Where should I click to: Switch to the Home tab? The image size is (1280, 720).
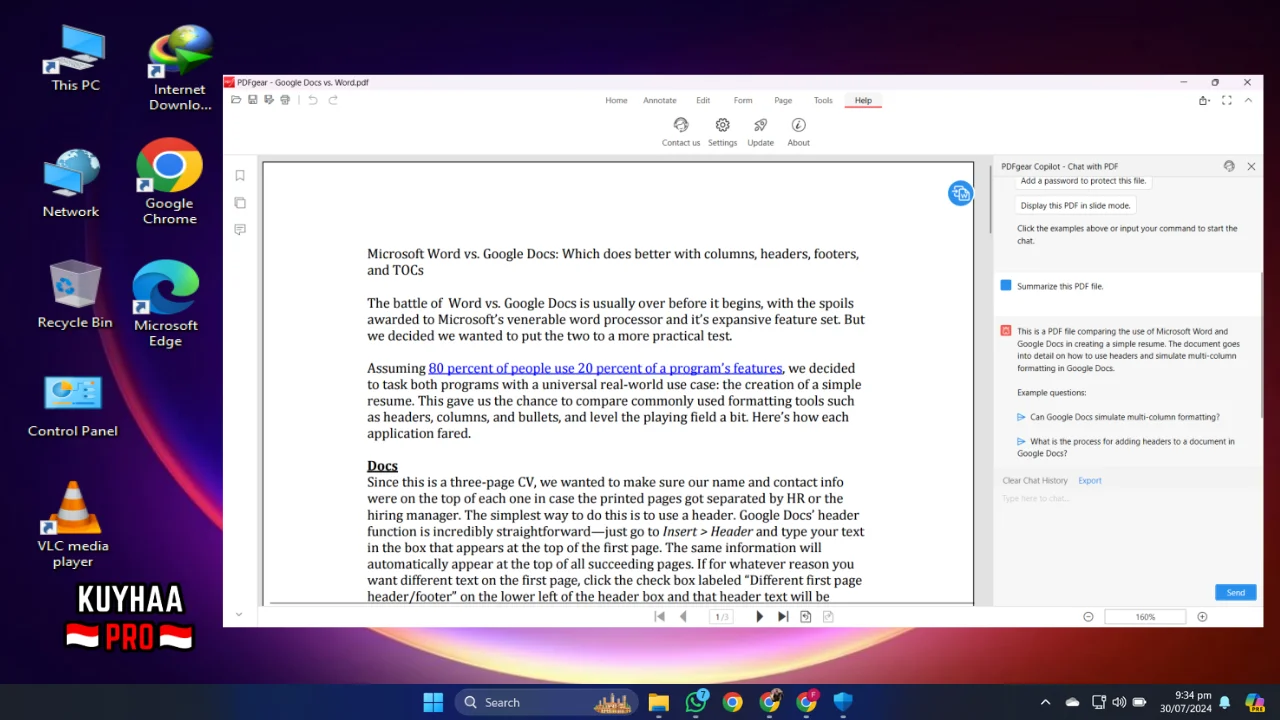click(616, 100)
